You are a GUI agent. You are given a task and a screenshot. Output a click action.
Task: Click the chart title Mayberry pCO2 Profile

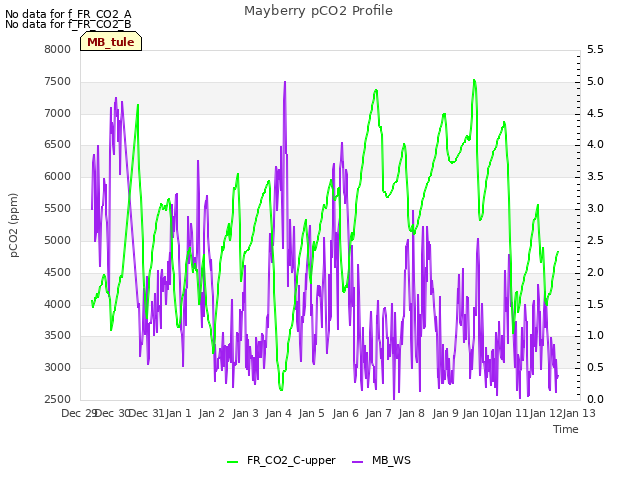click(318, 11)
